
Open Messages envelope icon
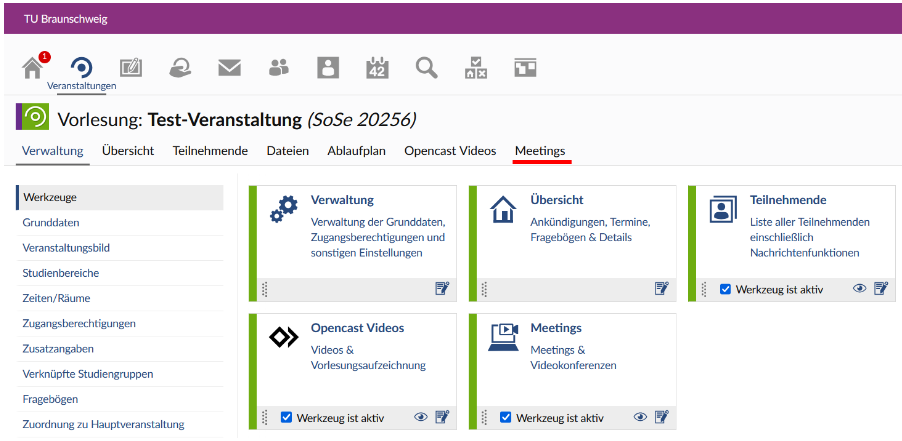(230, 68)
